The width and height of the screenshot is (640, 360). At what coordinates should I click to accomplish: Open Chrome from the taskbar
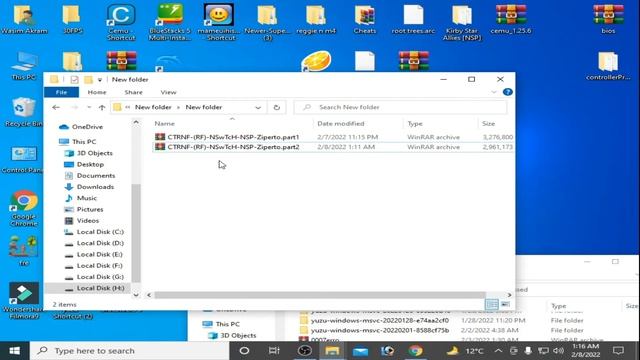point(416,351)
